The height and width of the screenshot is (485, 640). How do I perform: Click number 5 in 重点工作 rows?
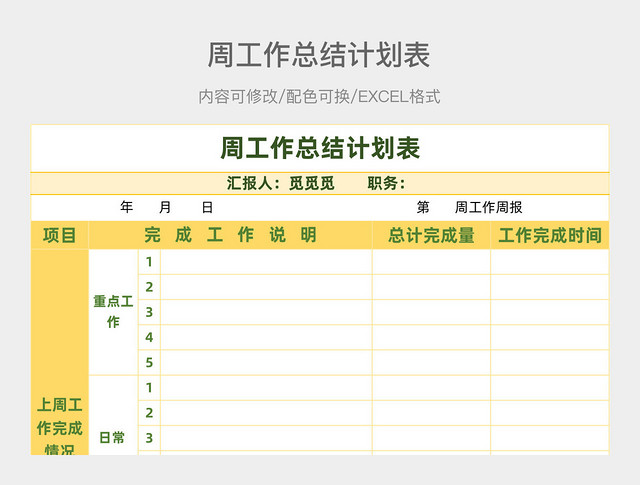point(149,363)
